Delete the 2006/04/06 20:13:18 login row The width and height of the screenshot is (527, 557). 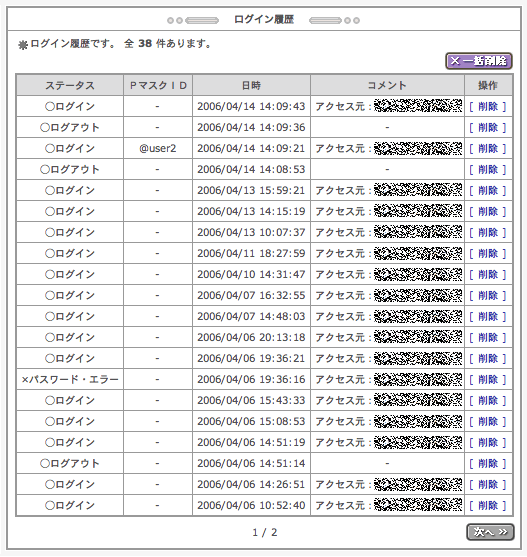pos(488,337)
